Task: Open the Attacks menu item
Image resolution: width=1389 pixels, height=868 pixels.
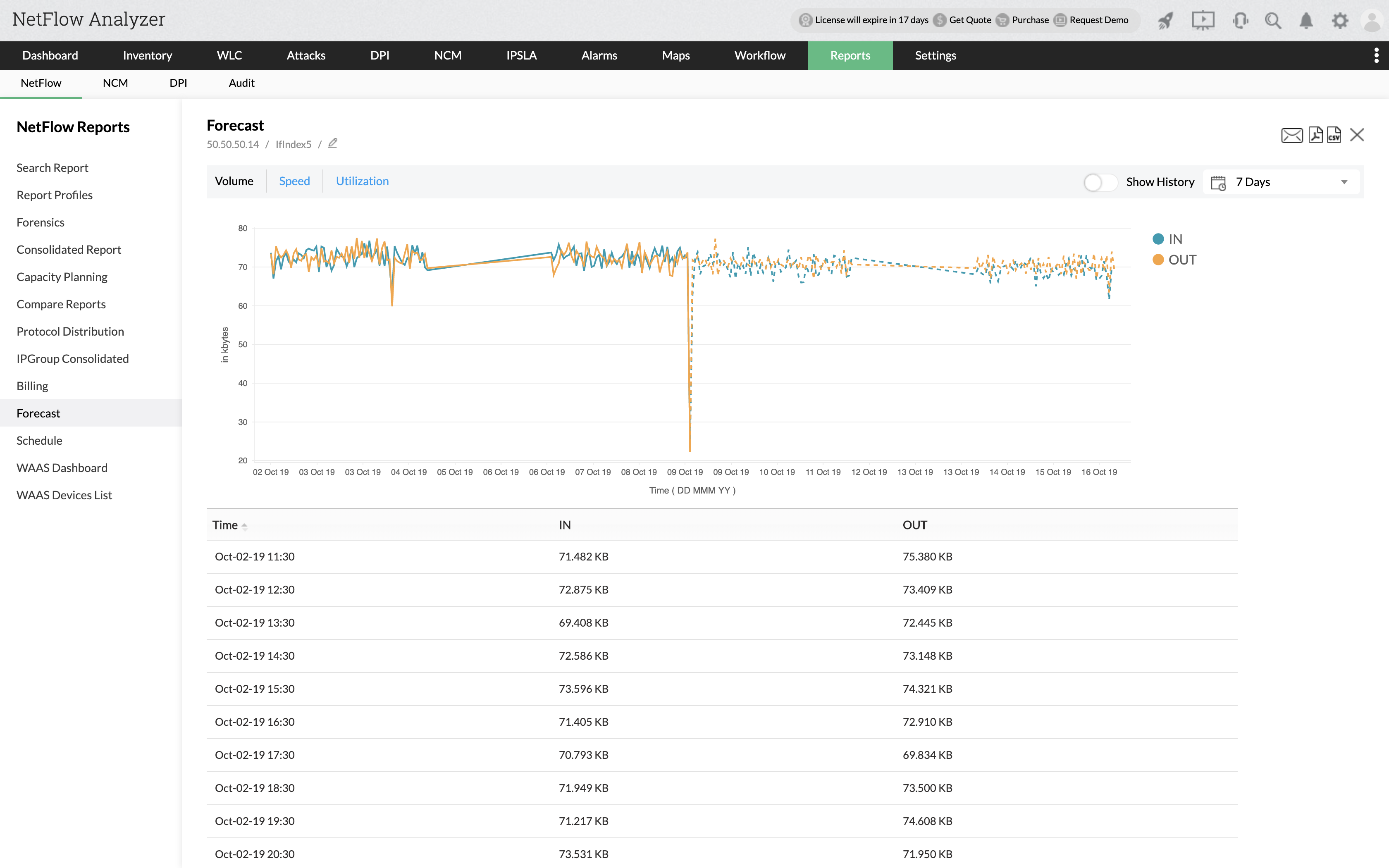Action: tap(306, 54)
